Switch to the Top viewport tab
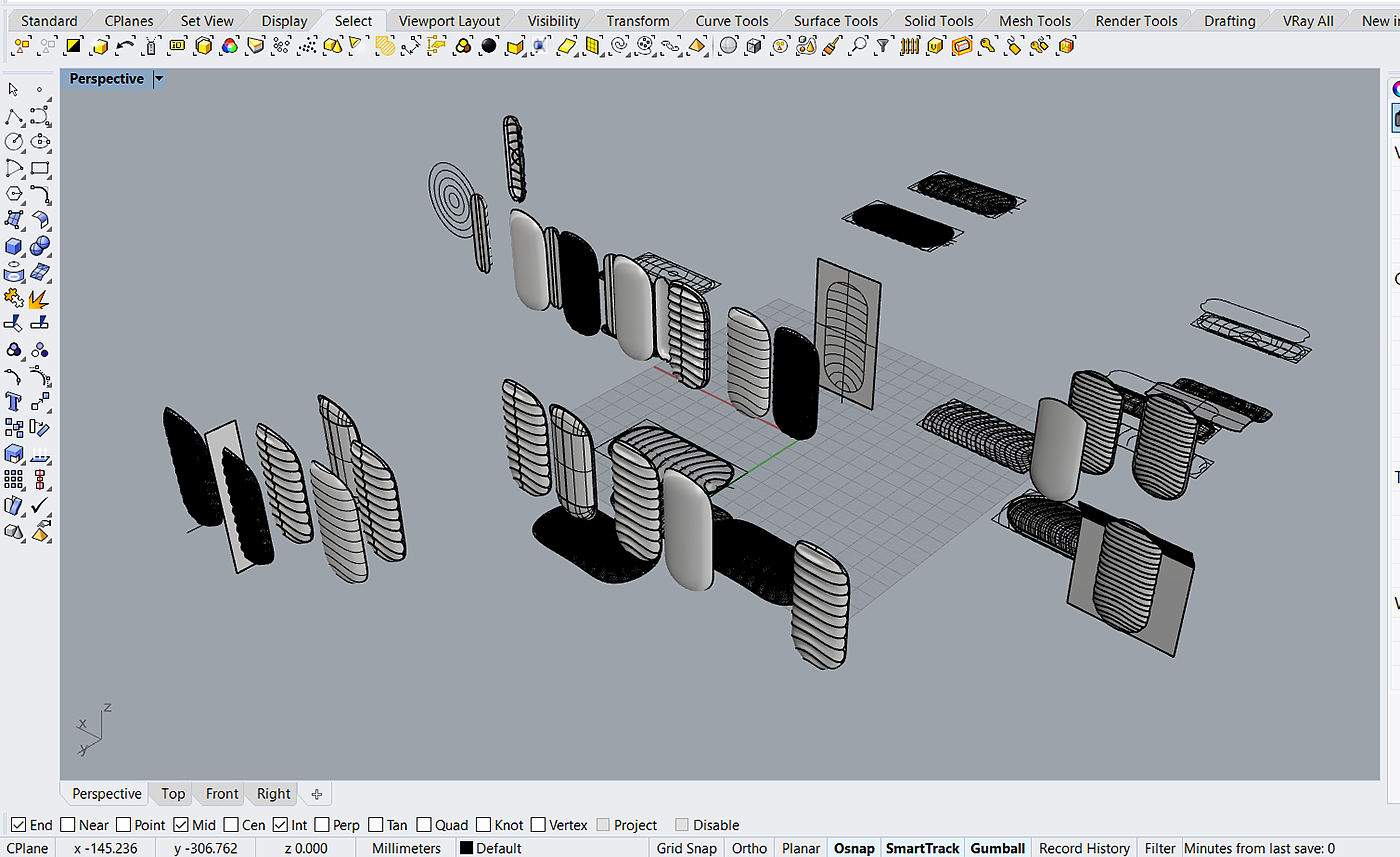Image resolution: width=1400 pixels, height=857 pixels. [x=173, y=794]
